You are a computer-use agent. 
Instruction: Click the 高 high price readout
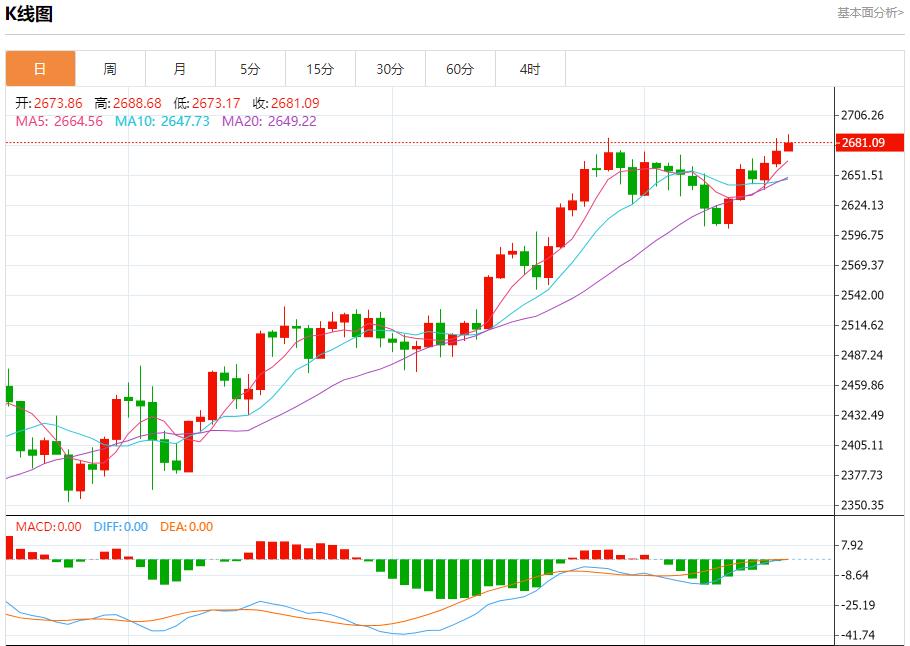128,103
